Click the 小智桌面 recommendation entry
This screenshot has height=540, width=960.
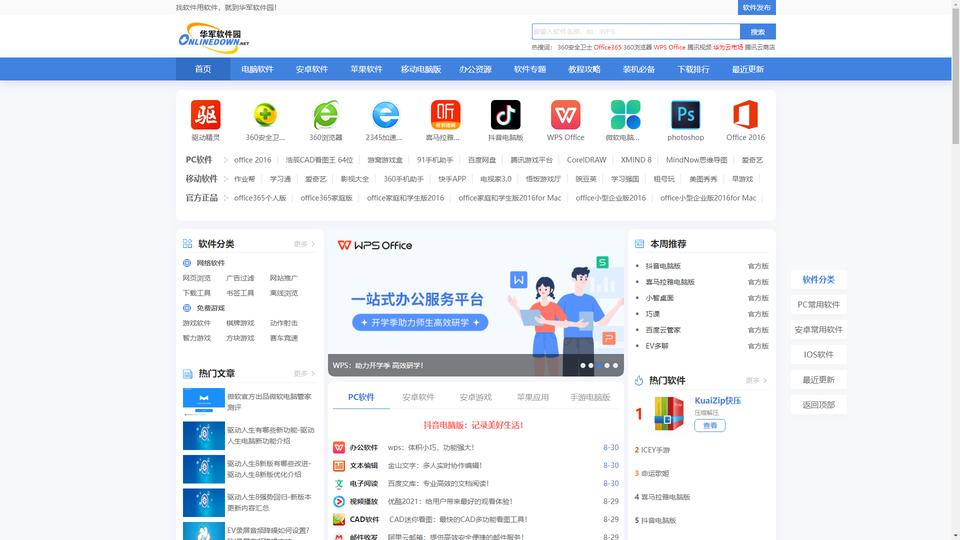point(659,298)
